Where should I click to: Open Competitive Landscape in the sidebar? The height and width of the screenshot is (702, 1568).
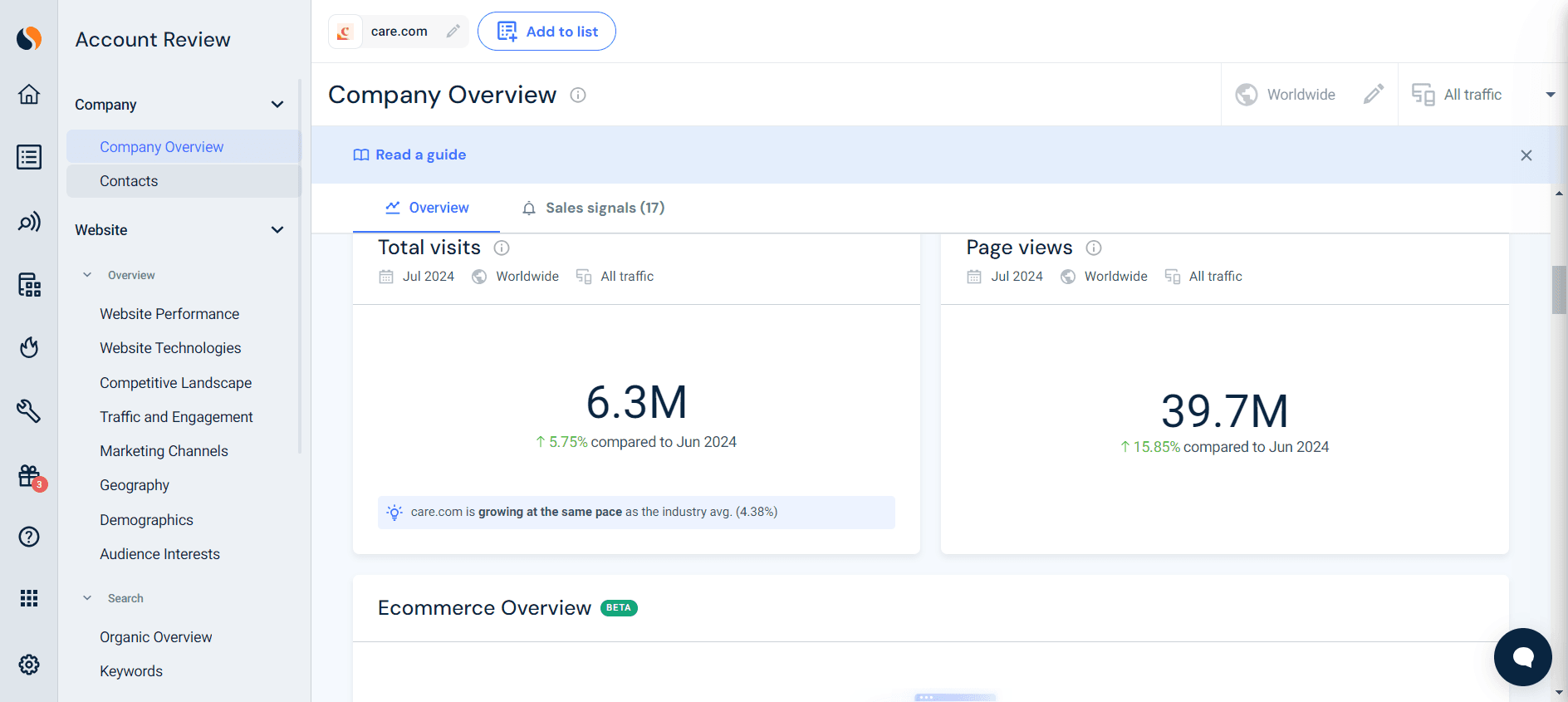176,383
